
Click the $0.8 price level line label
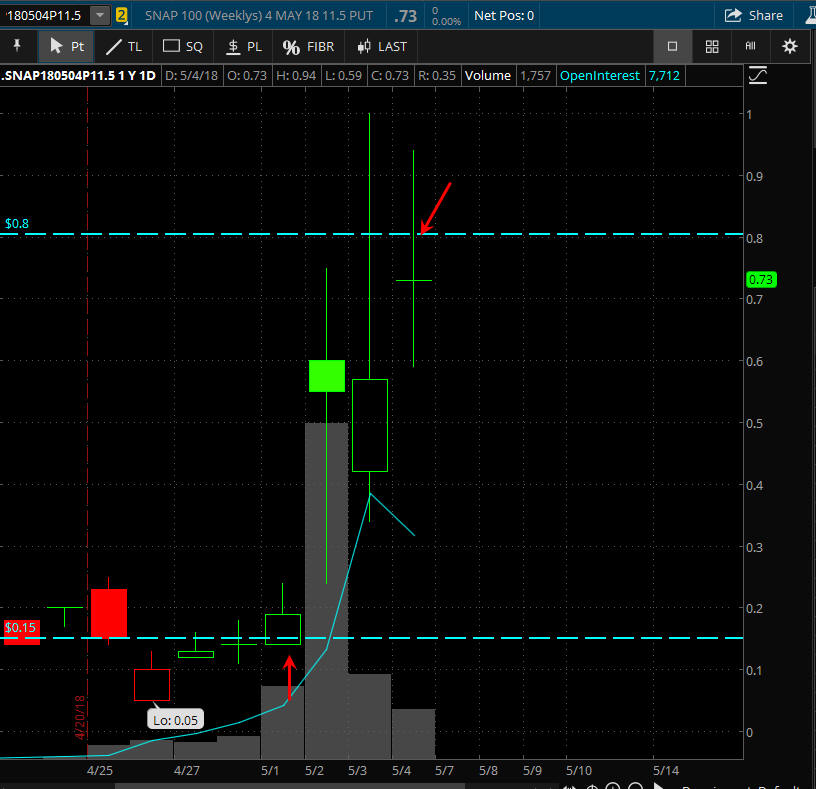coord(17,224)
